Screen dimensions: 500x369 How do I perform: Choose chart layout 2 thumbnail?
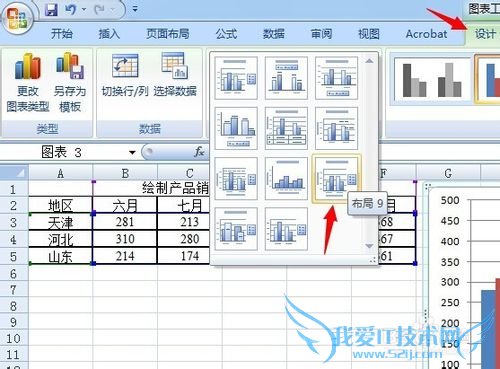click(286, 78)
